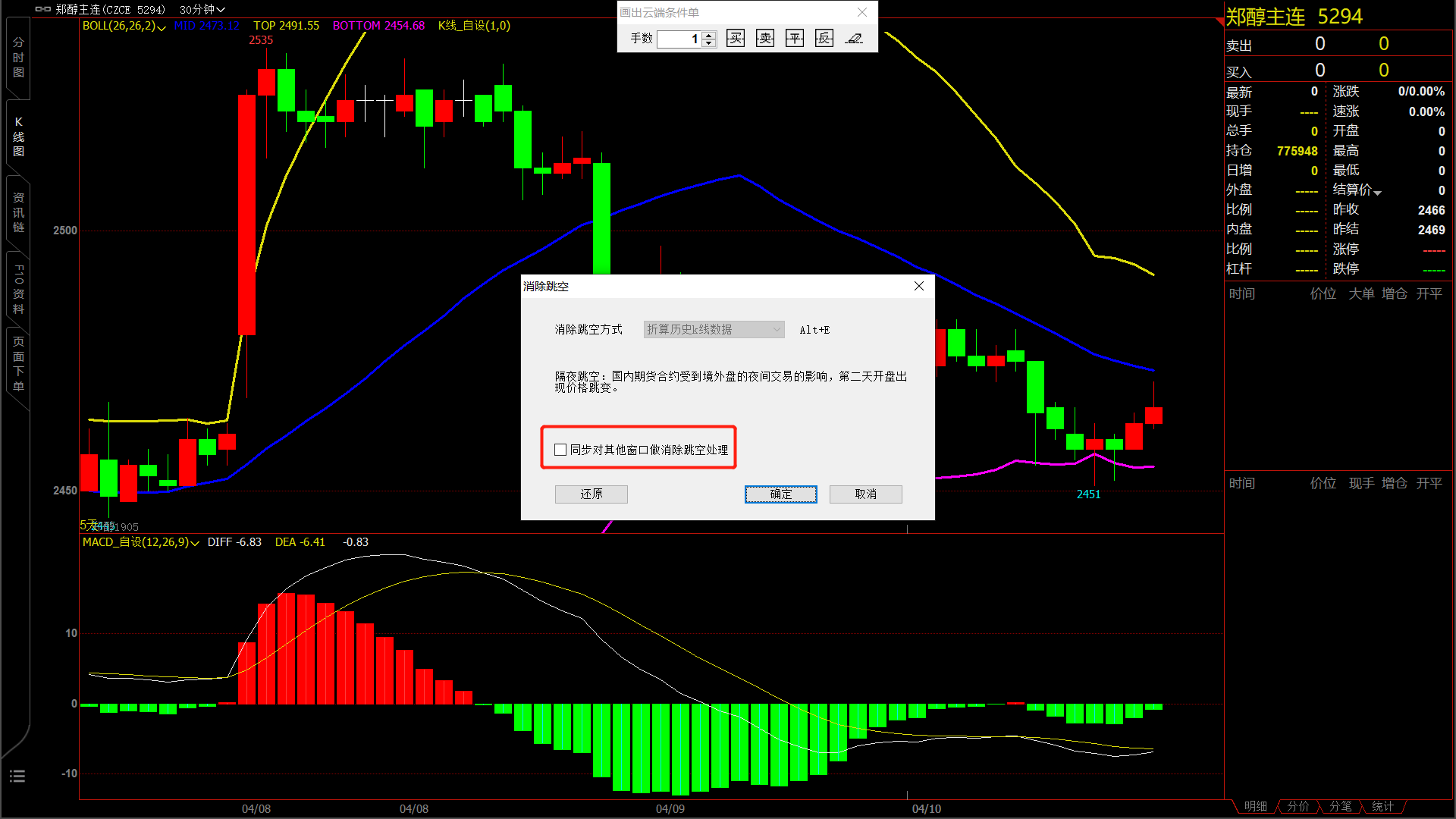Select the eraser tool in order toolbar
The height and width of the screenshot is (819, 1456).
point(855,39)
